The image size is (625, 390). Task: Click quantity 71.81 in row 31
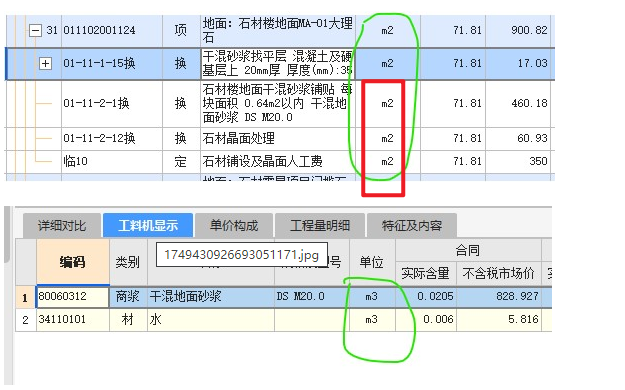467,30
